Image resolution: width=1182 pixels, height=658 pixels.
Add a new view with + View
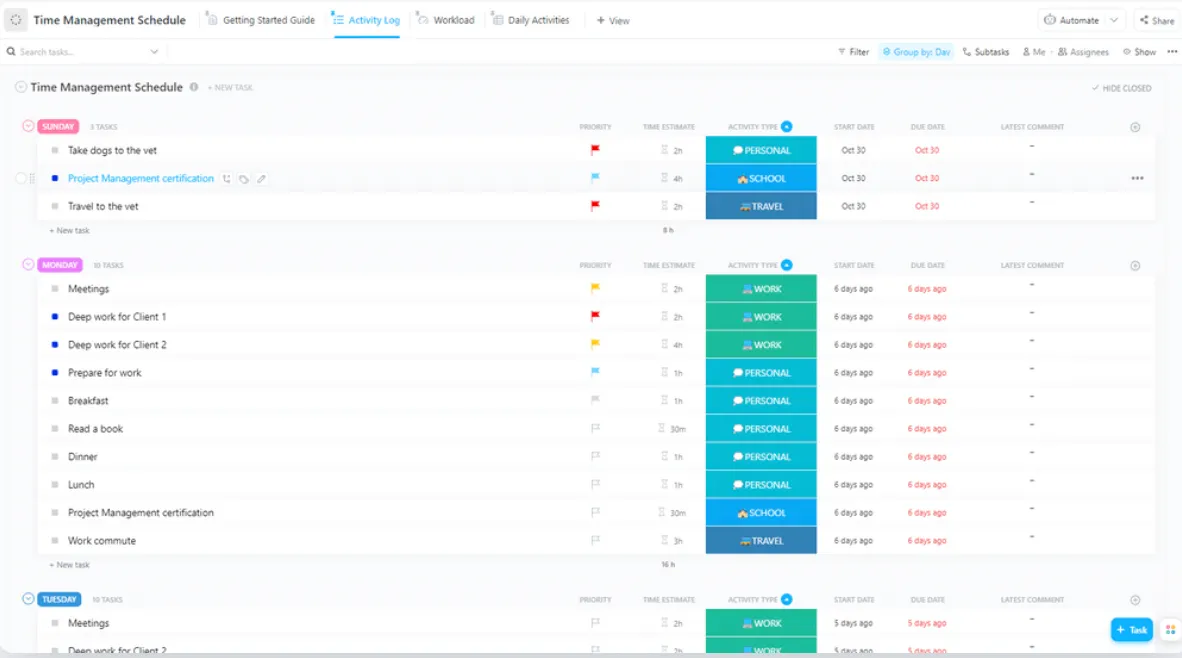(613, 20)
